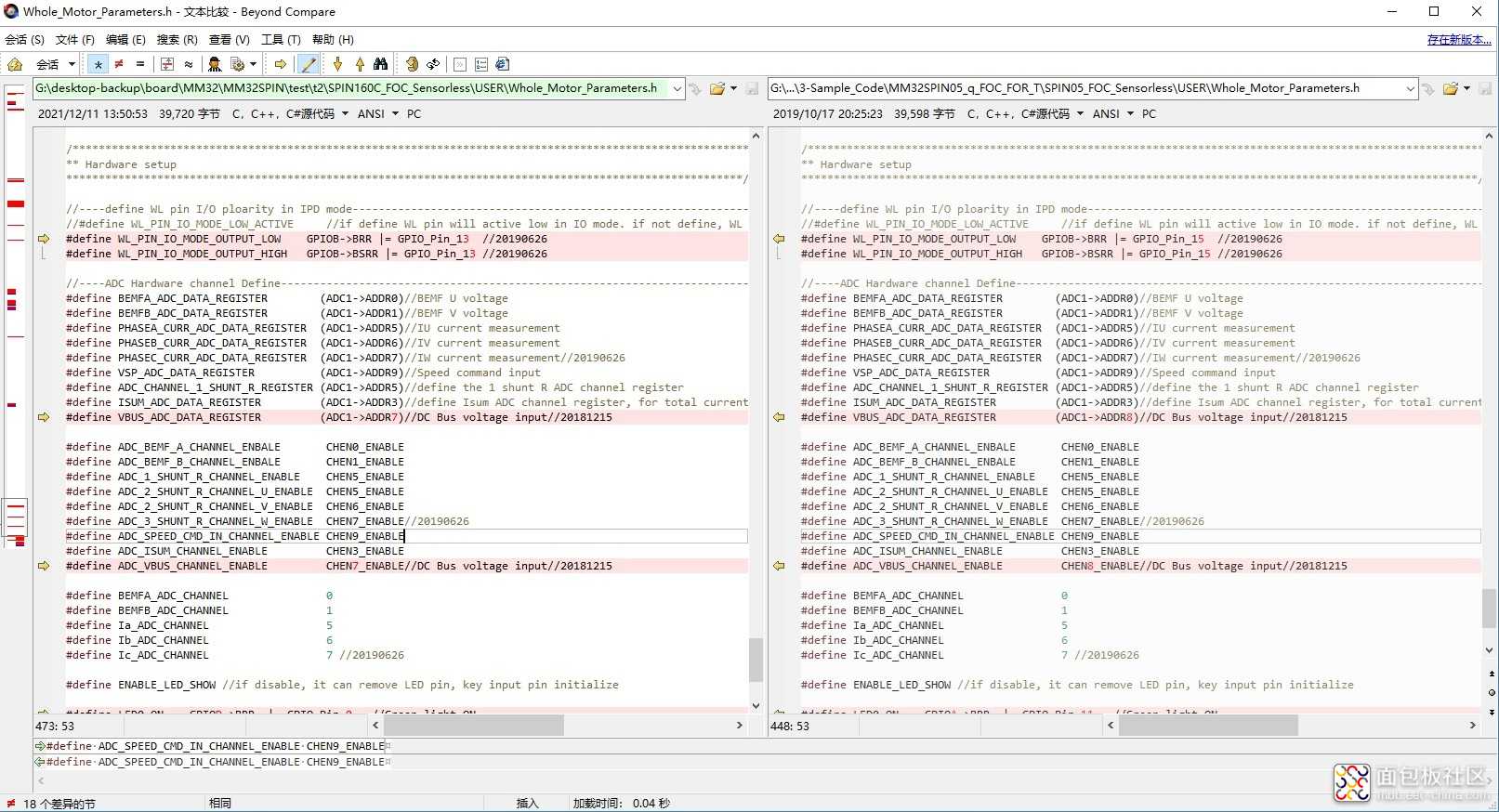Open the 查看 (V) menu

pos(230,40)
